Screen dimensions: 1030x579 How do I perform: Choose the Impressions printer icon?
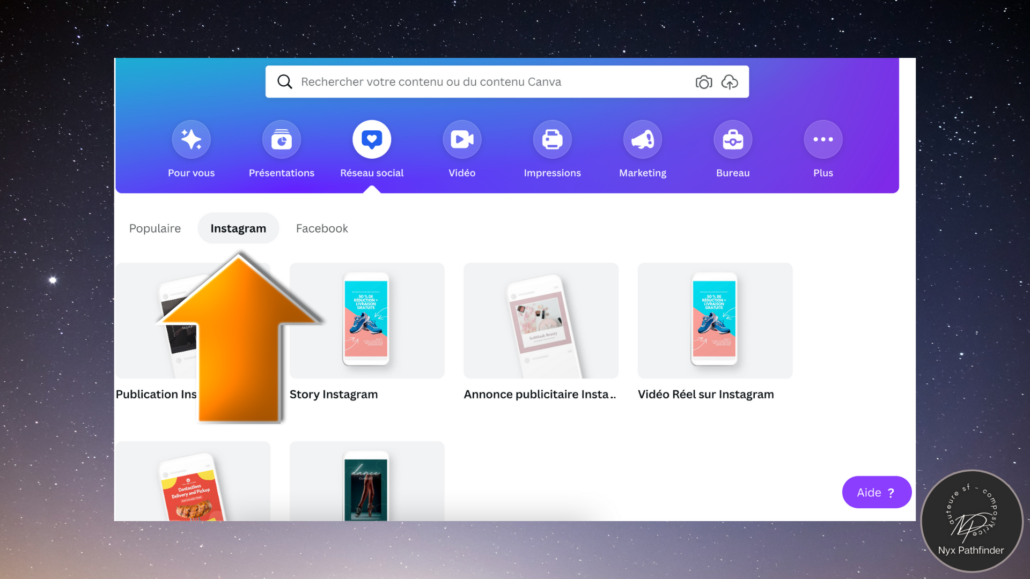(x=552, y=139)
